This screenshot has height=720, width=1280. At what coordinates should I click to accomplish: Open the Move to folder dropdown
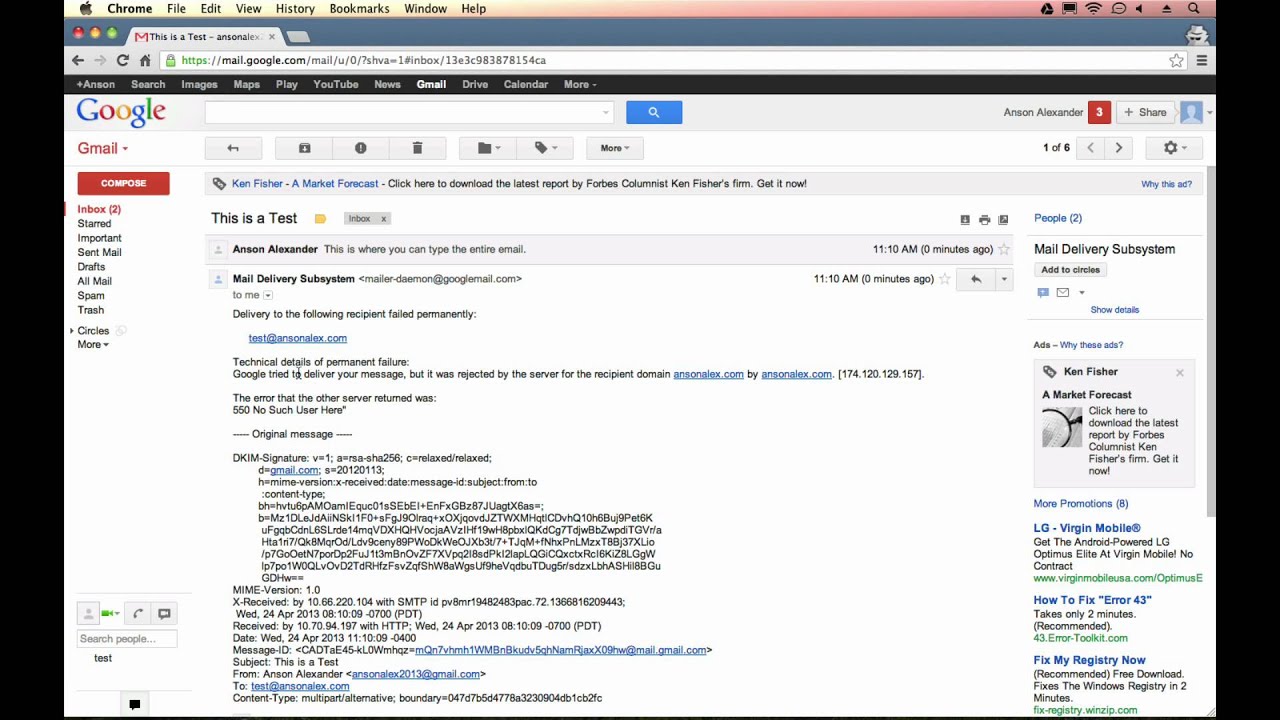(488, 148)
